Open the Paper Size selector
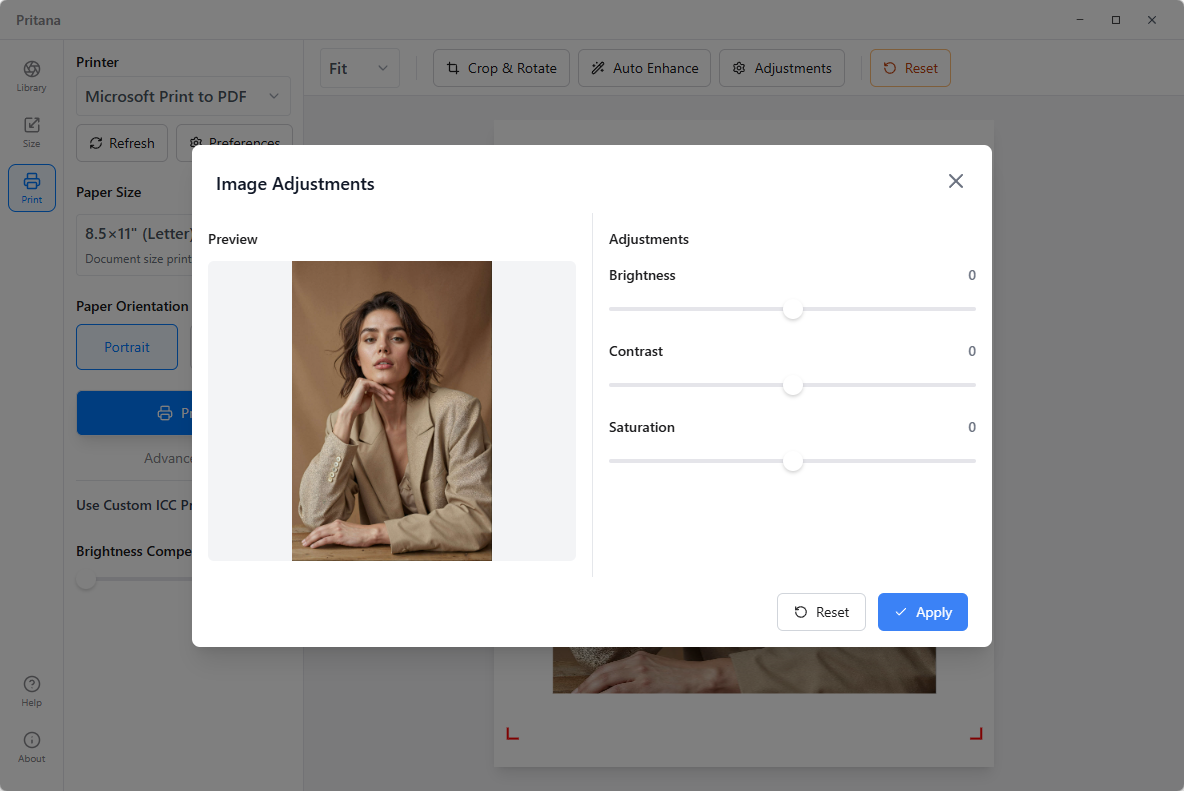This screenshot has height=791, width=1184. [x=135, y=244]
